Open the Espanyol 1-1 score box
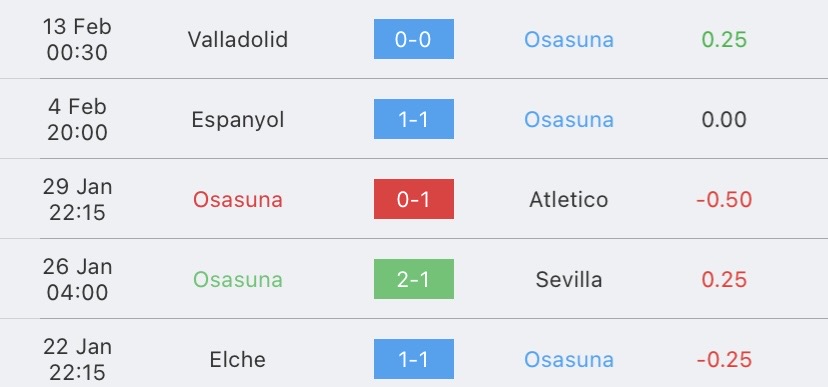The width and height of the screenshot is (828, 387). pos(413,119)
